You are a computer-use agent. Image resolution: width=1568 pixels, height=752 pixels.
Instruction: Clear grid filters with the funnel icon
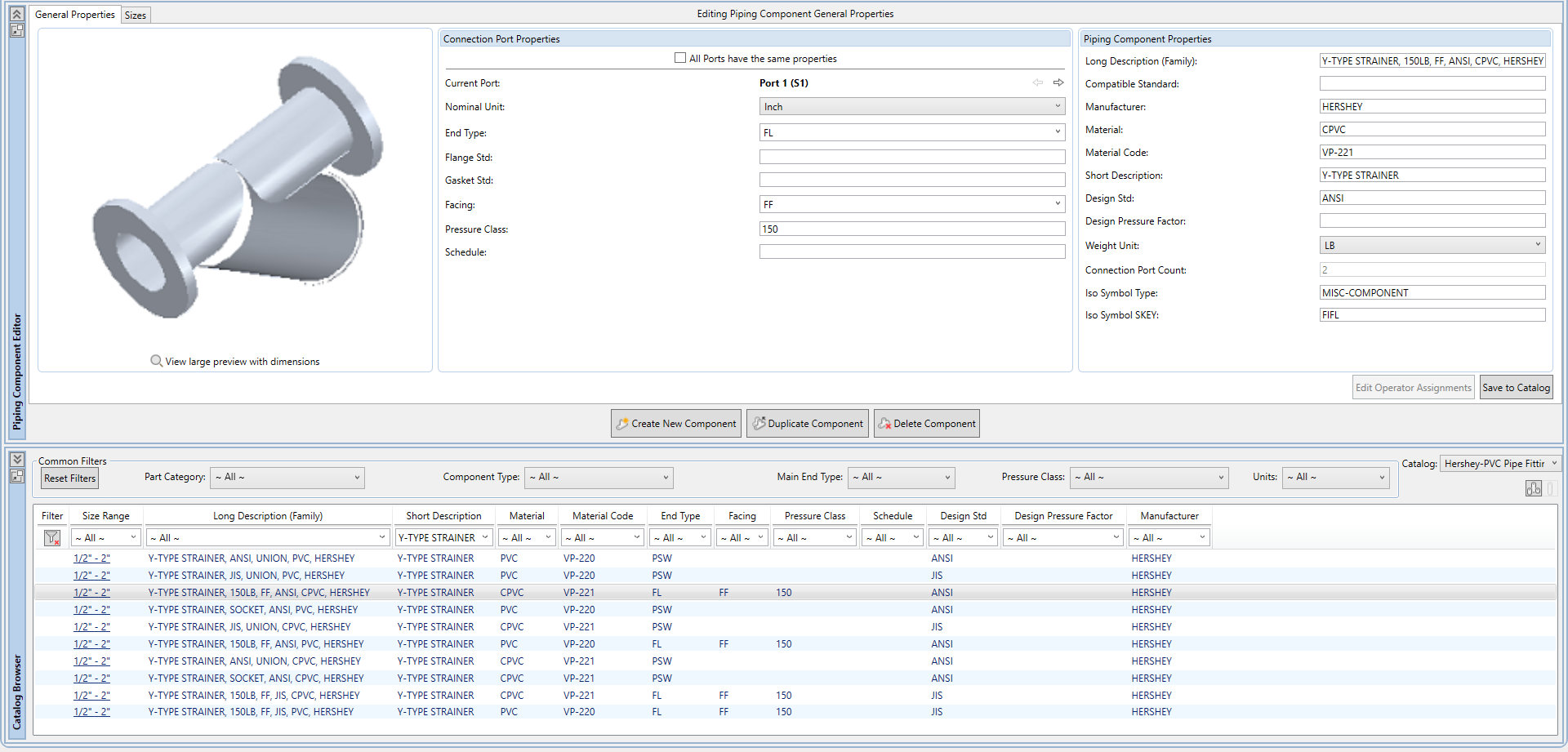(x=52, y=537)
